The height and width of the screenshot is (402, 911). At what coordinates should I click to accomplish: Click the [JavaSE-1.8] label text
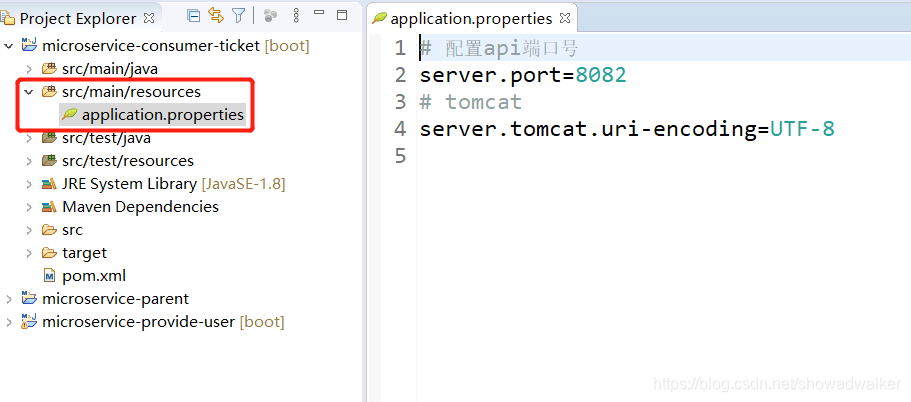coord(243,184)
